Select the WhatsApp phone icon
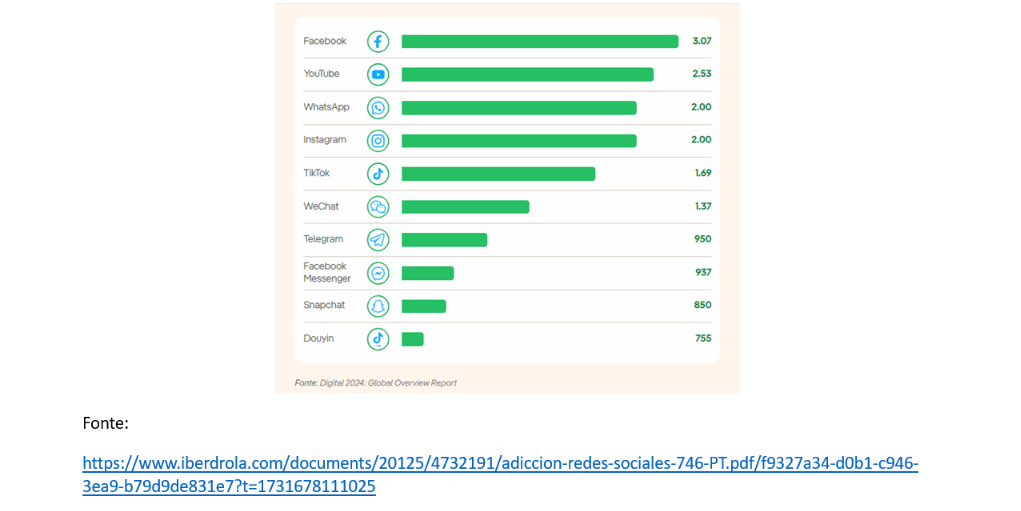The width and height of the screenshot is (1021, 511). coord(378,107)
